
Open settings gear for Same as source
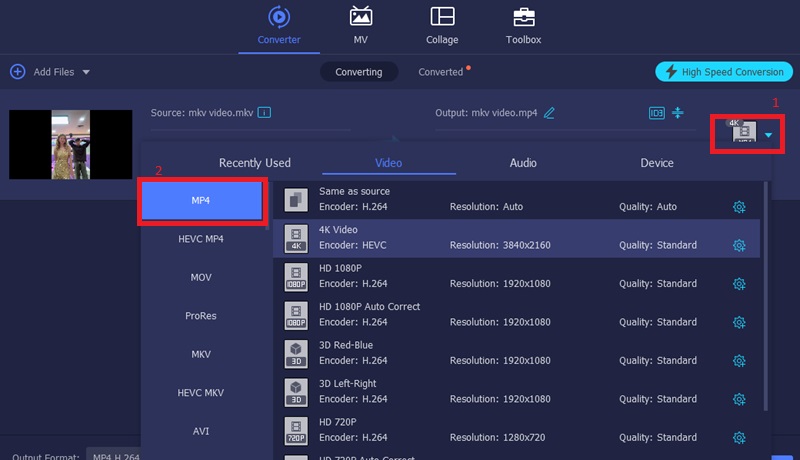[739, 207]
